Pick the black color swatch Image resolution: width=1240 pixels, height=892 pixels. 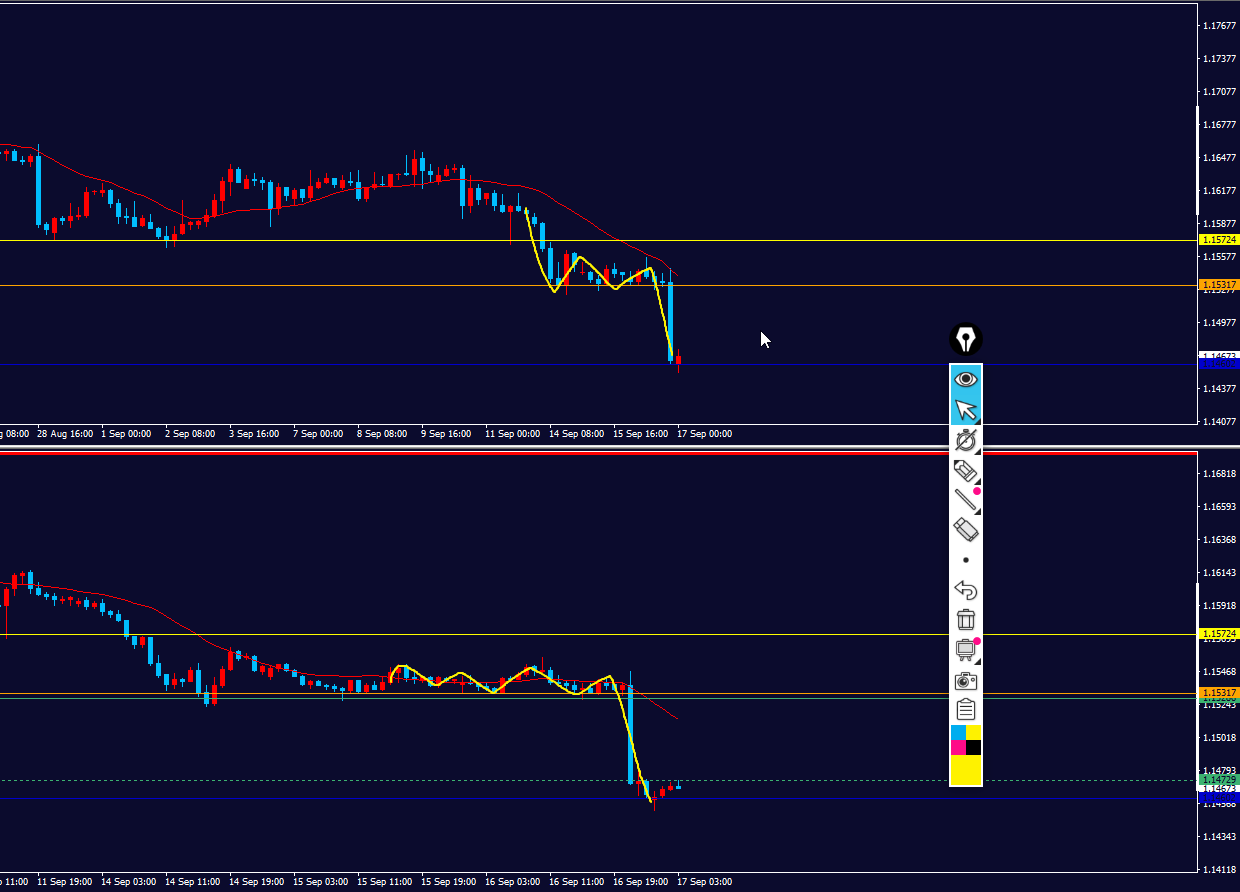[973, 747]
